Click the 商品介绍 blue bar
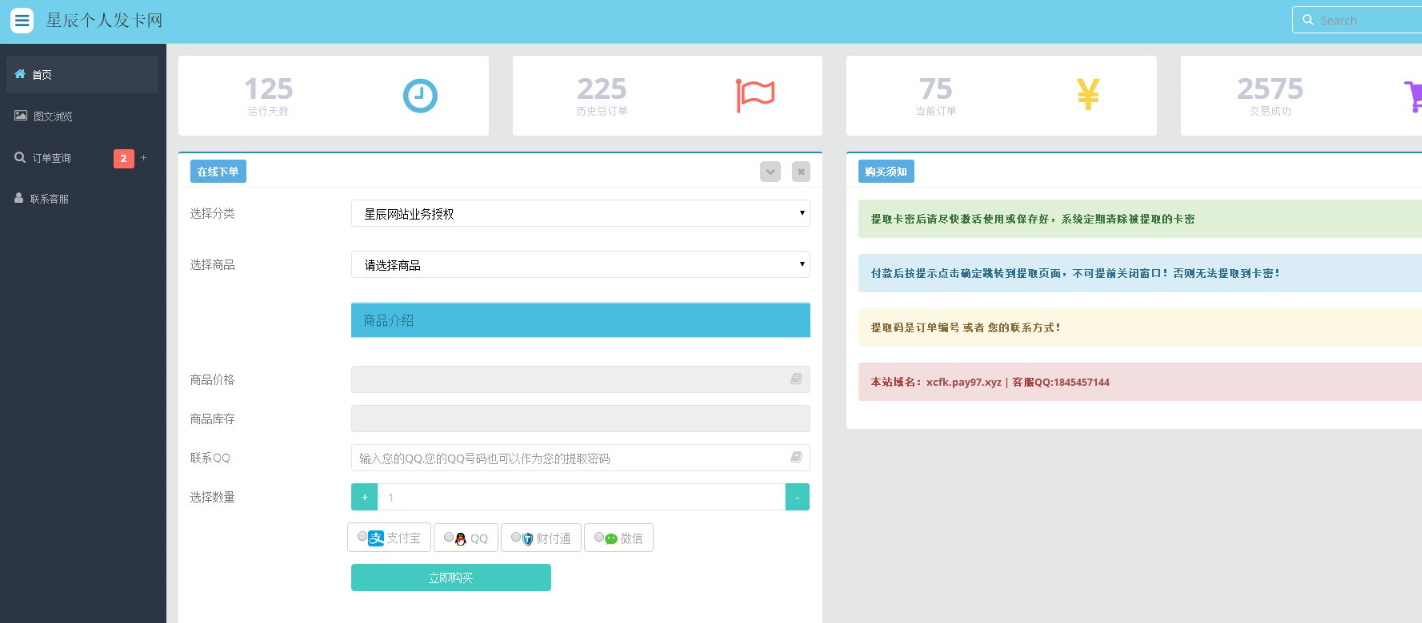The width and height of the screenshot is (1422, 623). point(580,320)
